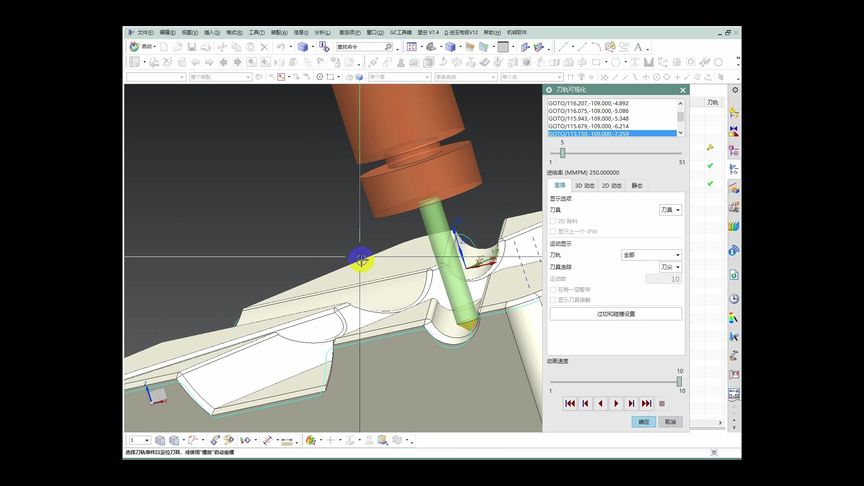The image size is (864, 486).
Task: Play the tool path backward
Action: pos(600,403)
